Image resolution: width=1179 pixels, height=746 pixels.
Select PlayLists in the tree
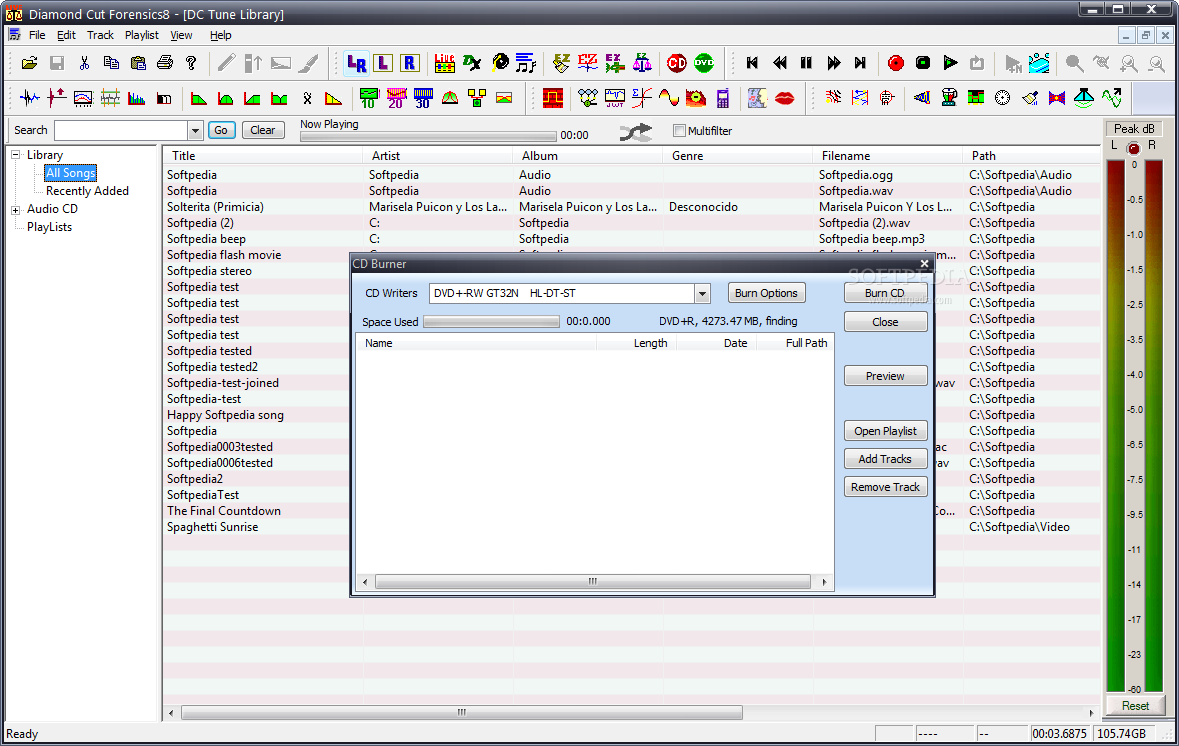(50, 227)
